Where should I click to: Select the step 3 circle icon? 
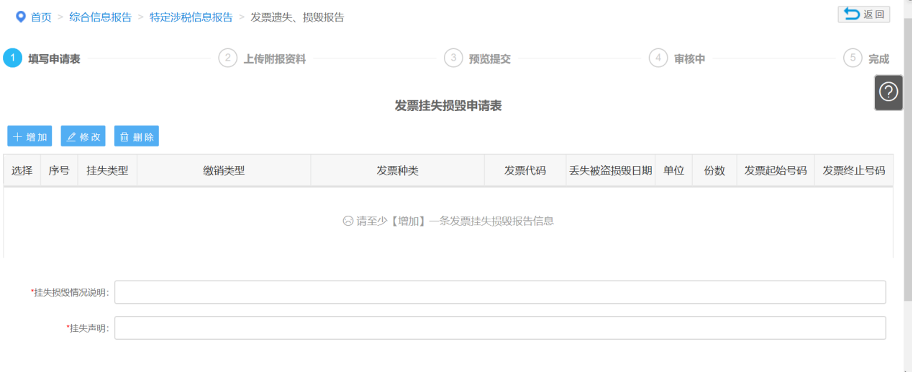click(x=453, y=58)
